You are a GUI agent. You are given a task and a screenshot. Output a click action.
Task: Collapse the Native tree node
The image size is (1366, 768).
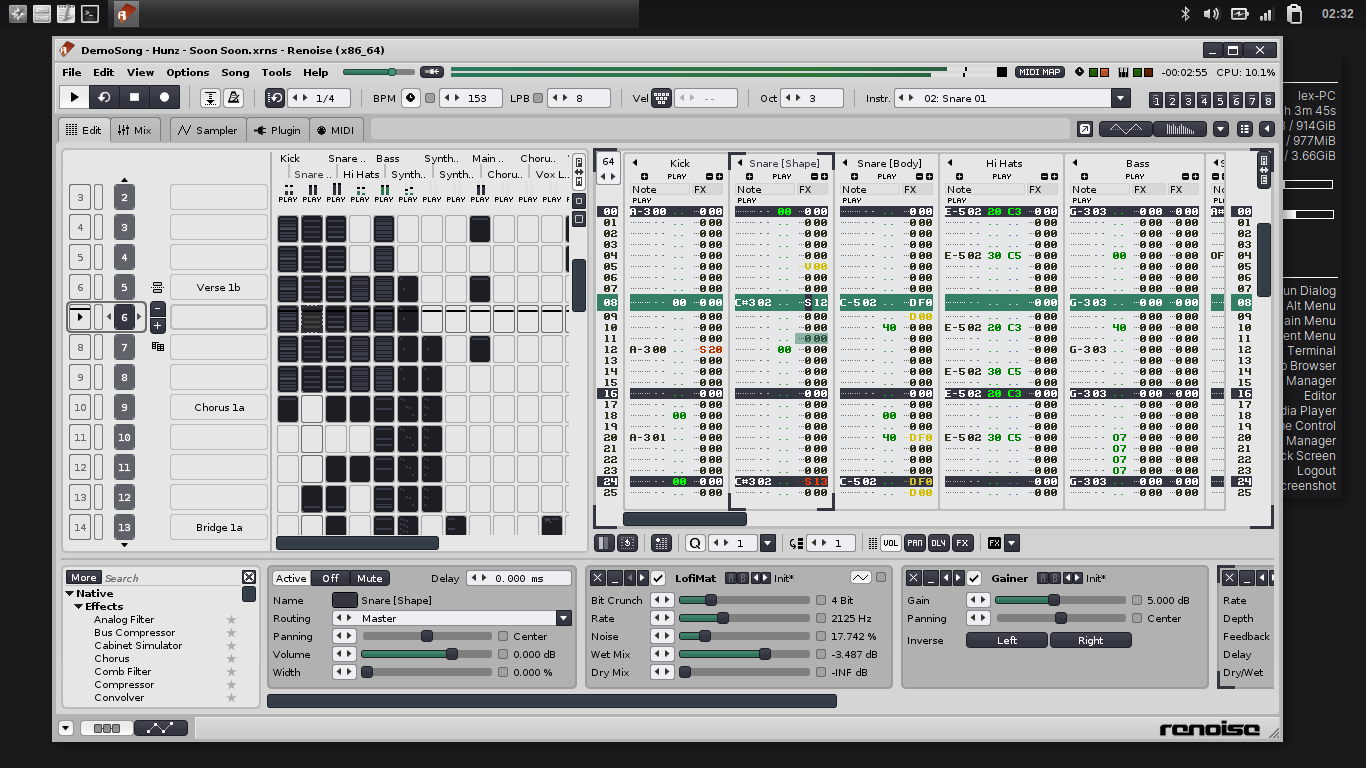pyautogui.click(x=70, y=594)
